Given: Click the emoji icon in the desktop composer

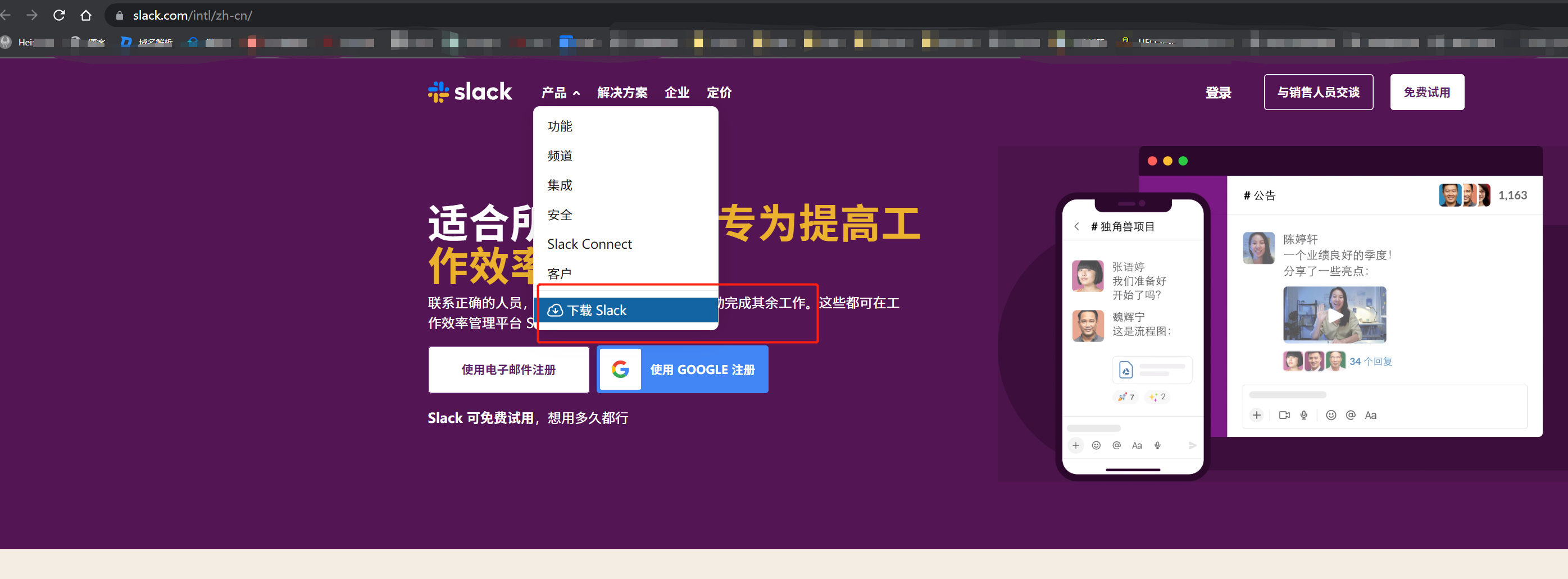Looking at the screenshot, I should [1331, 415].
